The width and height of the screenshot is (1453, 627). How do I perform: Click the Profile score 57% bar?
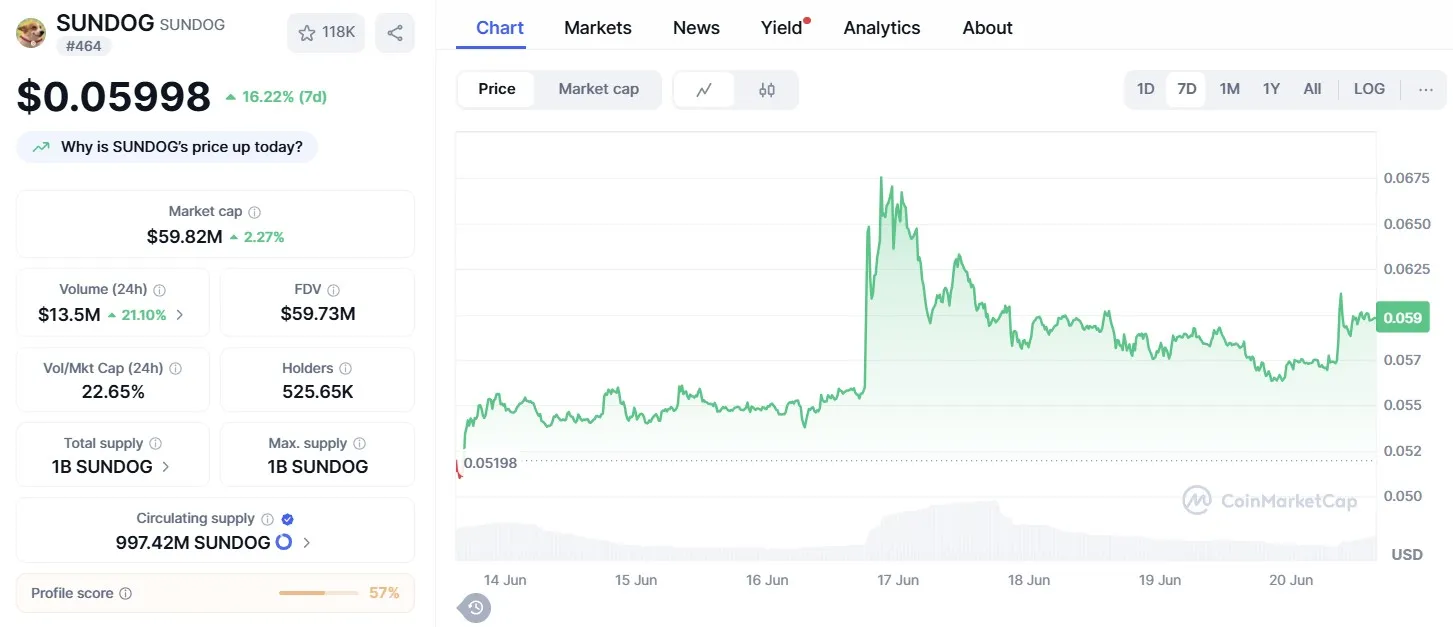318,593
